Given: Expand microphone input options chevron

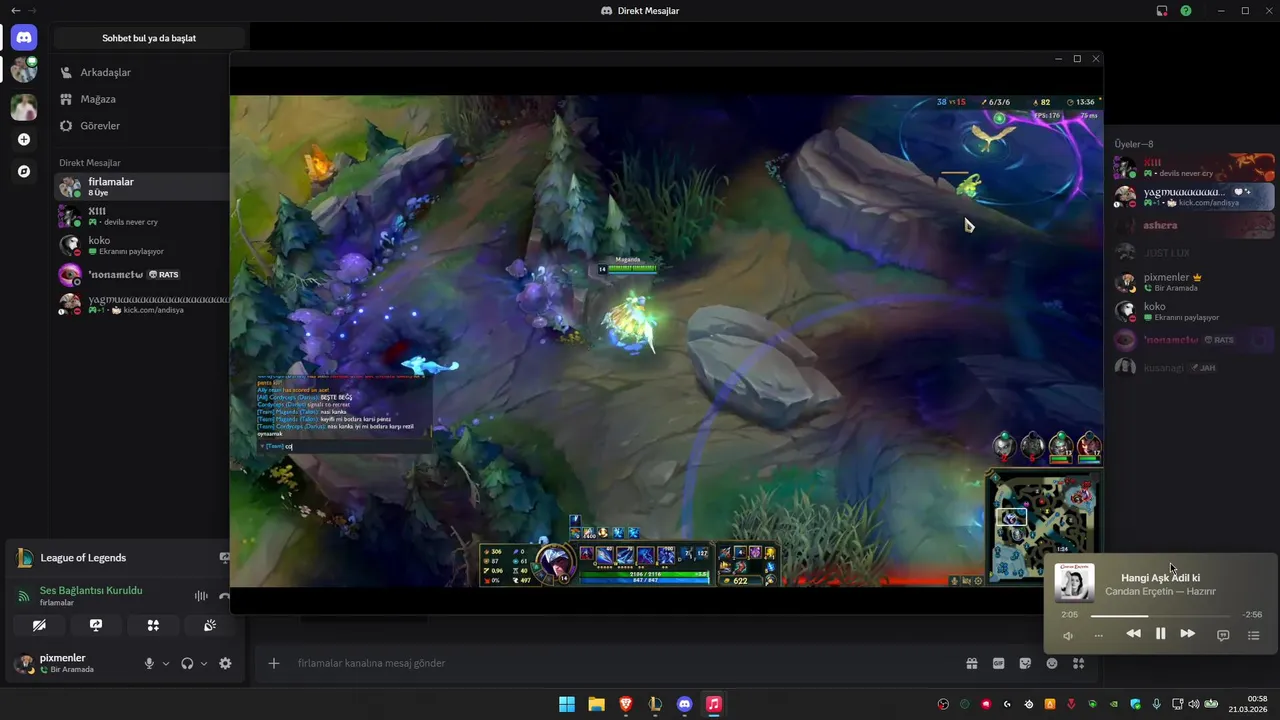Looking at the screenshot, I should coord(166,663).
